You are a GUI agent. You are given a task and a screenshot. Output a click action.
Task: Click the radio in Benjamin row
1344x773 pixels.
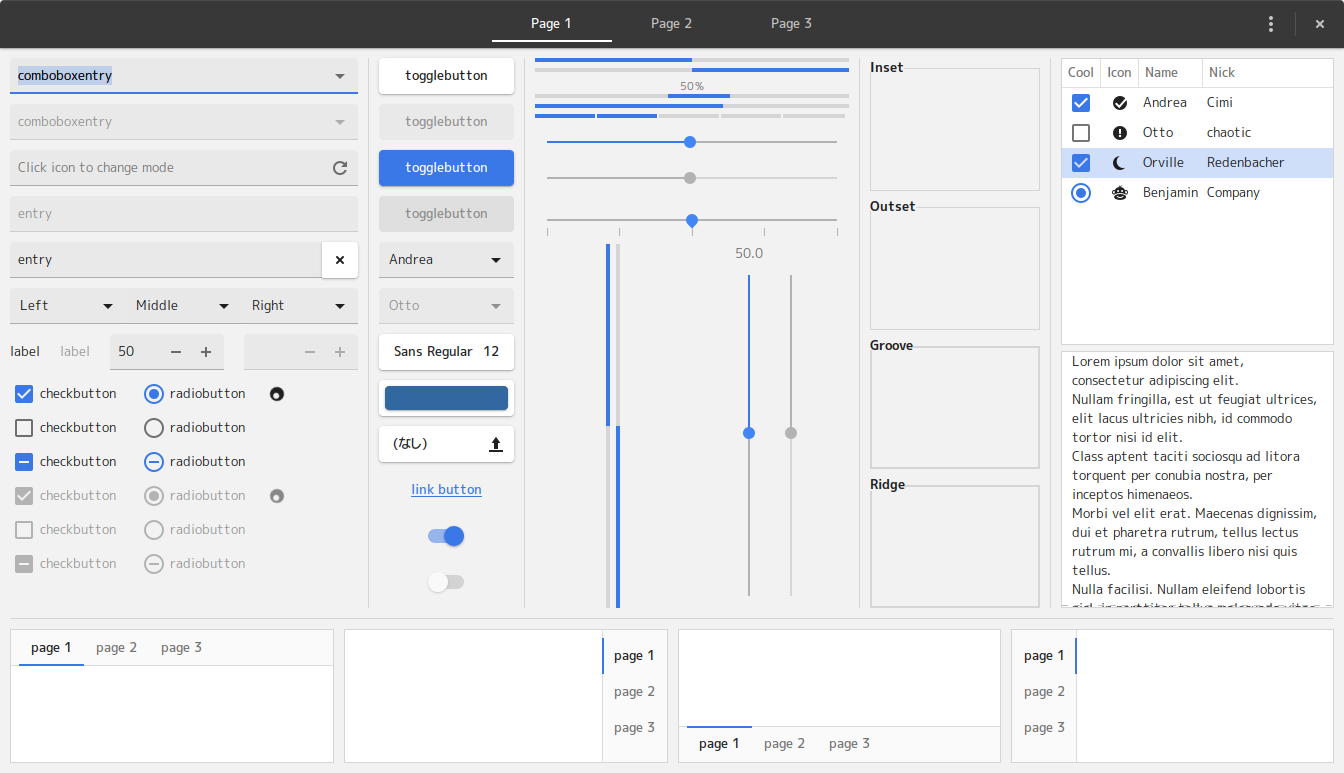pyautogui.click(x=1081, y=193)
